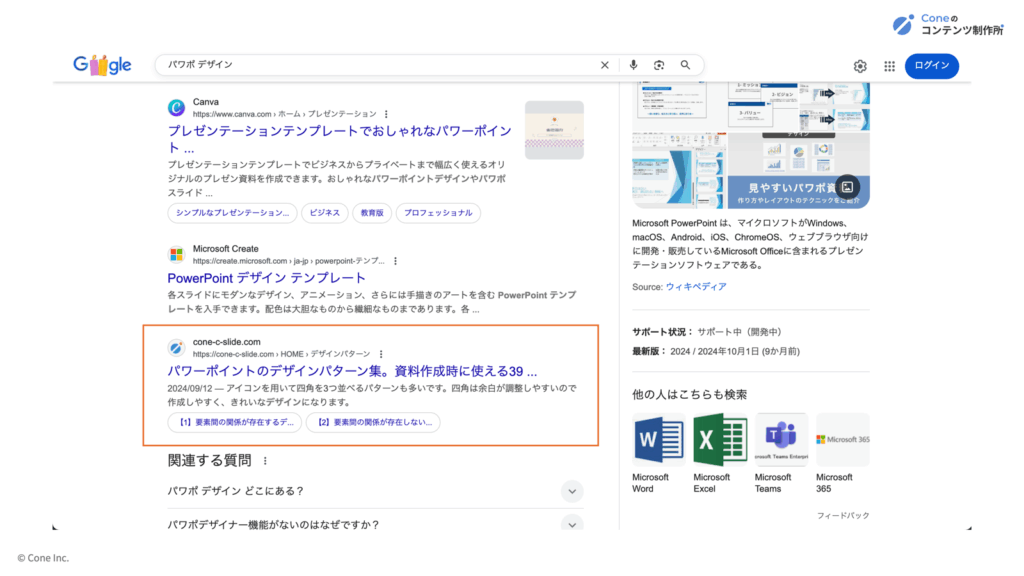Click the Canva favicon
This screenshot has height=576, width=1024.
pos(176,108)
